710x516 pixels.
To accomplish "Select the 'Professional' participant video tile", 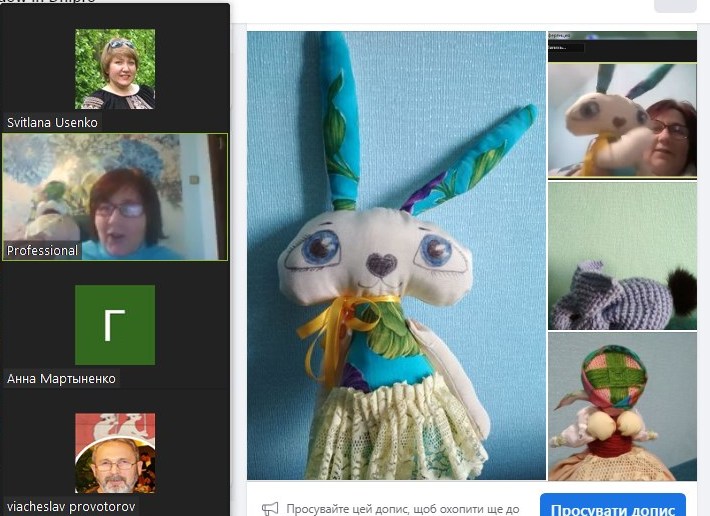I will click(x=115, y=197).
